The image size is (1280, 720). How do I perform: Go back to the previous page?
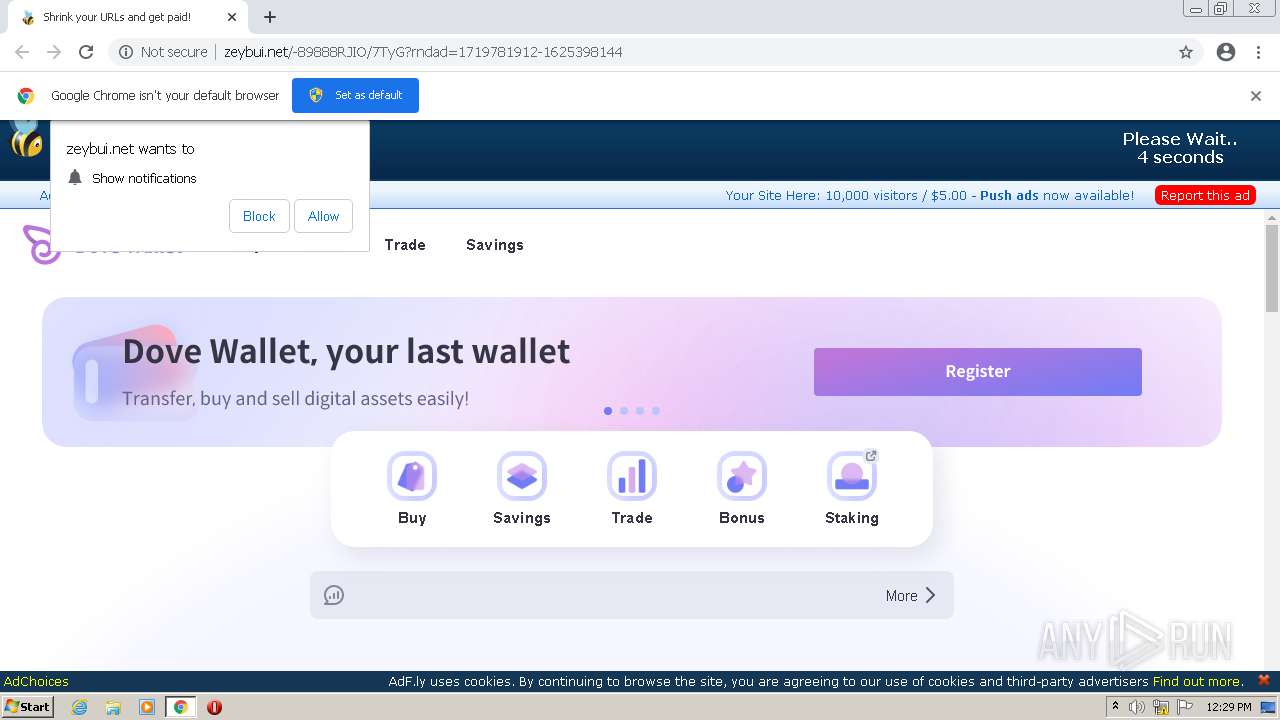coord(22,52)
